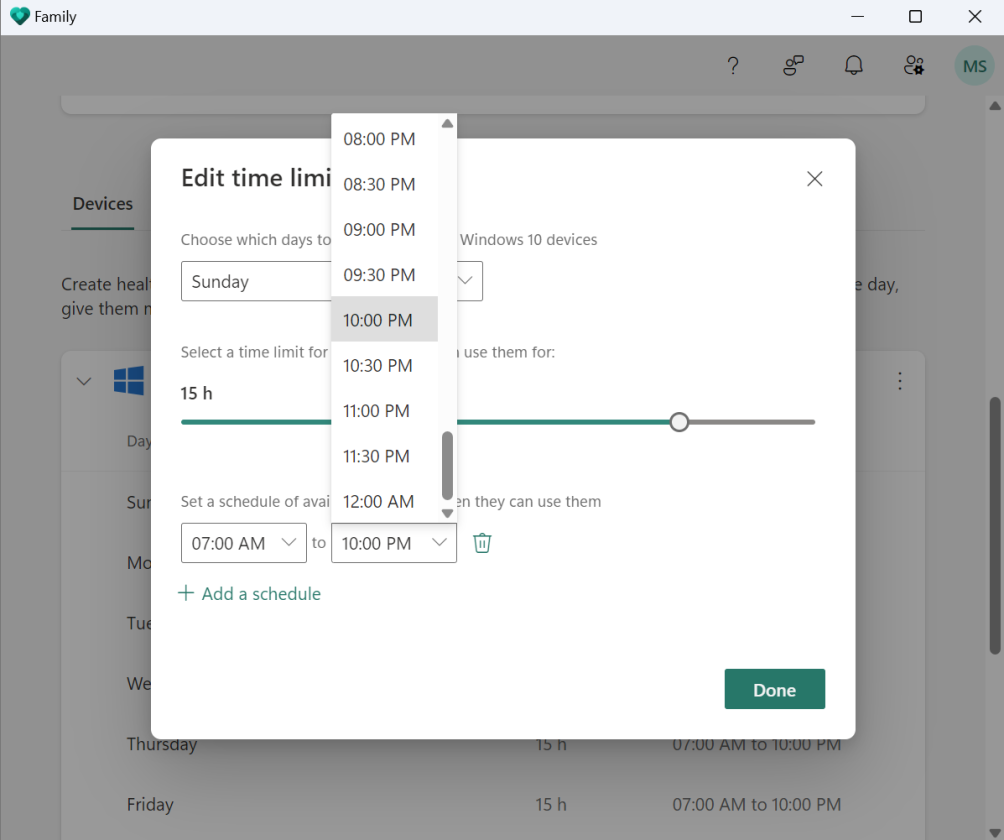Viewport: 1004px width, 840px height.
Task: Delete the schedule using the trash icon
Action: click(482, 542)
